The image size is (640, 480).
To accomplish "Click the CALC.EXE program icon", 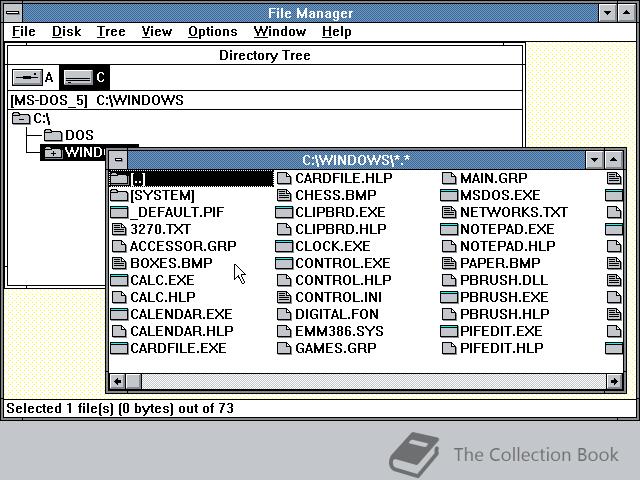I will [x=119, y=280].
